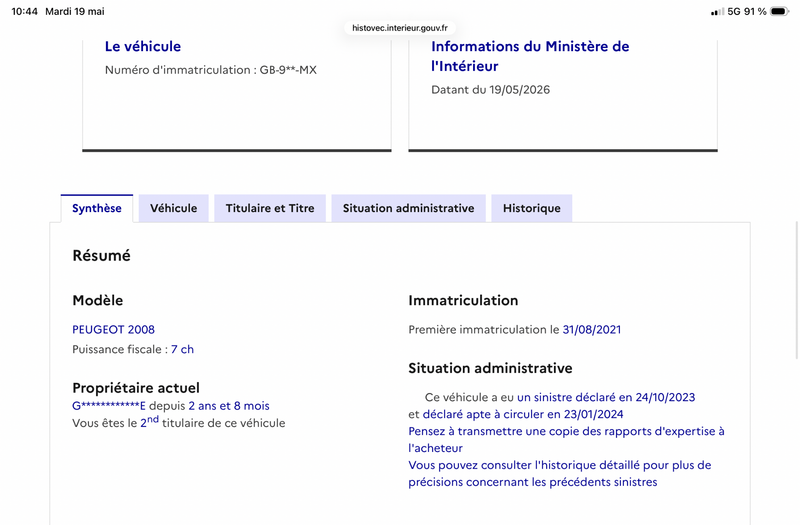Tap the battery icon in status bar
Image resolution: width=800 pixels, height=525 pixels.
[780, 11]
